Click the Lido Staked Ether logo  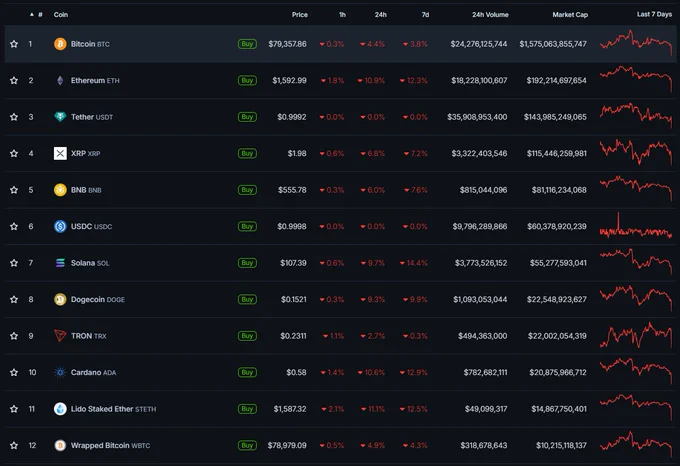(x=60, y=409)
